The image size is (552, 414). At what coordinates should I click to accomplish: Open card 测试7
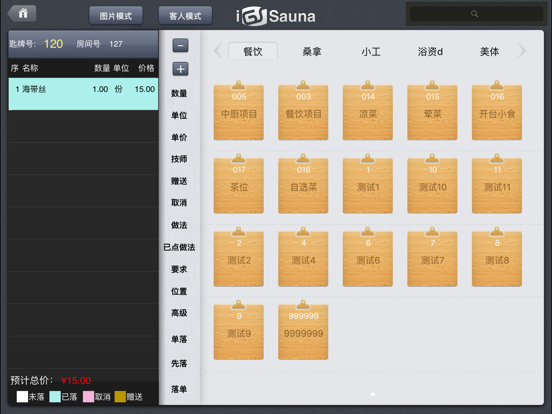pyautogui.click(x=432, y=257)
